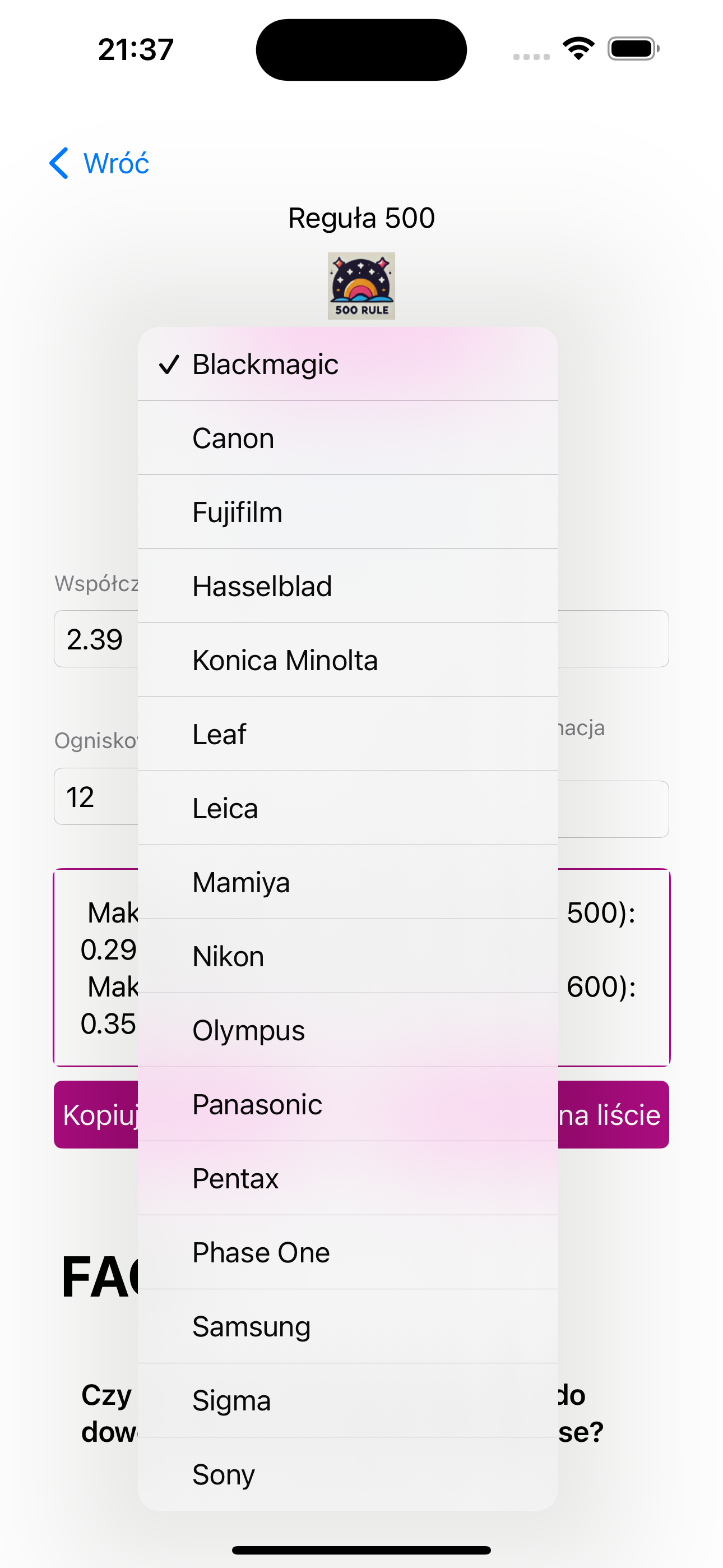Image resolution: width=723 pixels, height=1568 pixels.
Task: Choose the Mamiya option
Action: 348,883
